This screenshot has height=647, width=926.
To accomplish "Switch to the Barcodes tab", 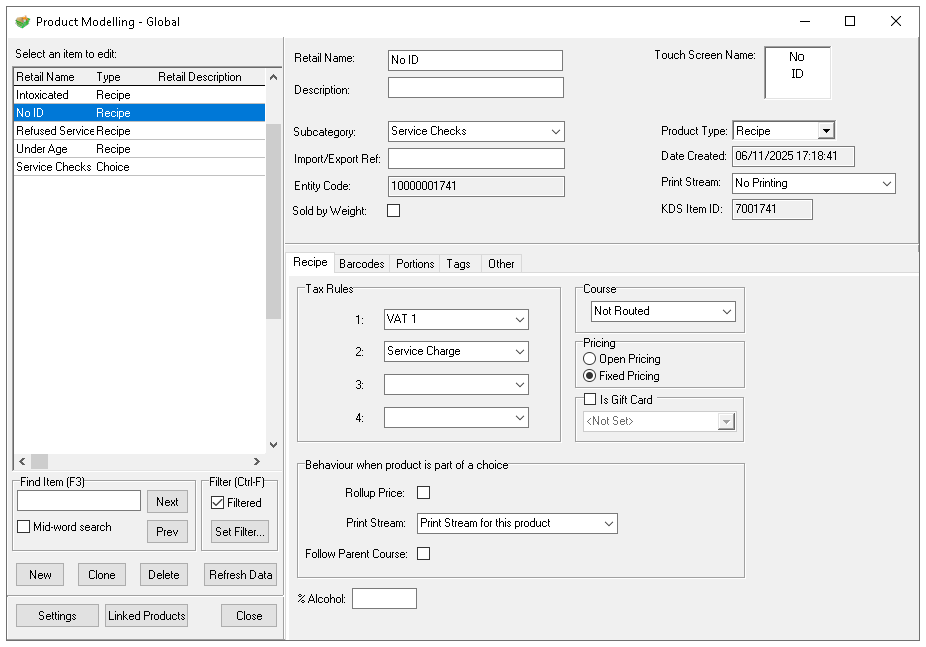I will click(x=361, y=264).
